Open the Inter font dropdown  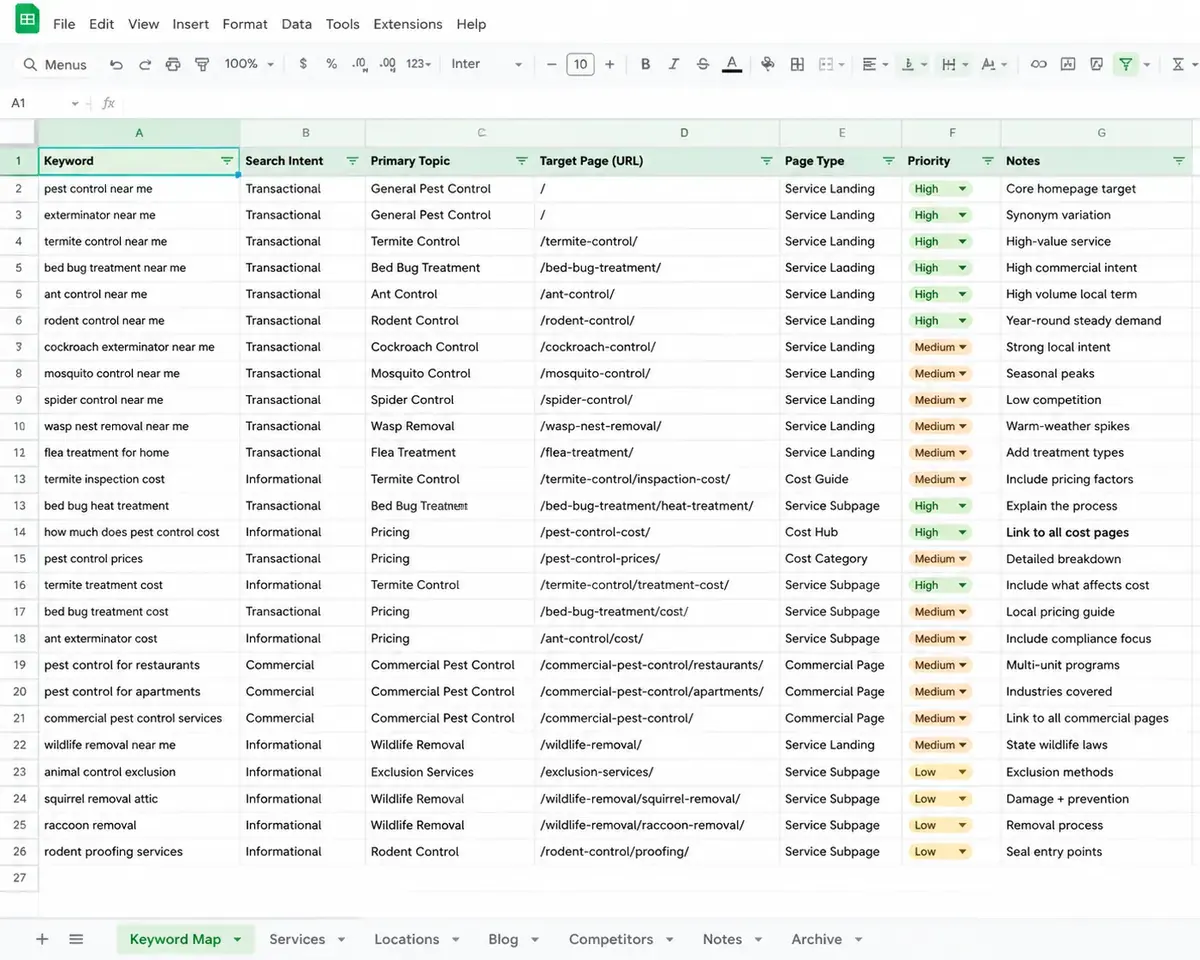pyautogui.click(x=487, y=64)
